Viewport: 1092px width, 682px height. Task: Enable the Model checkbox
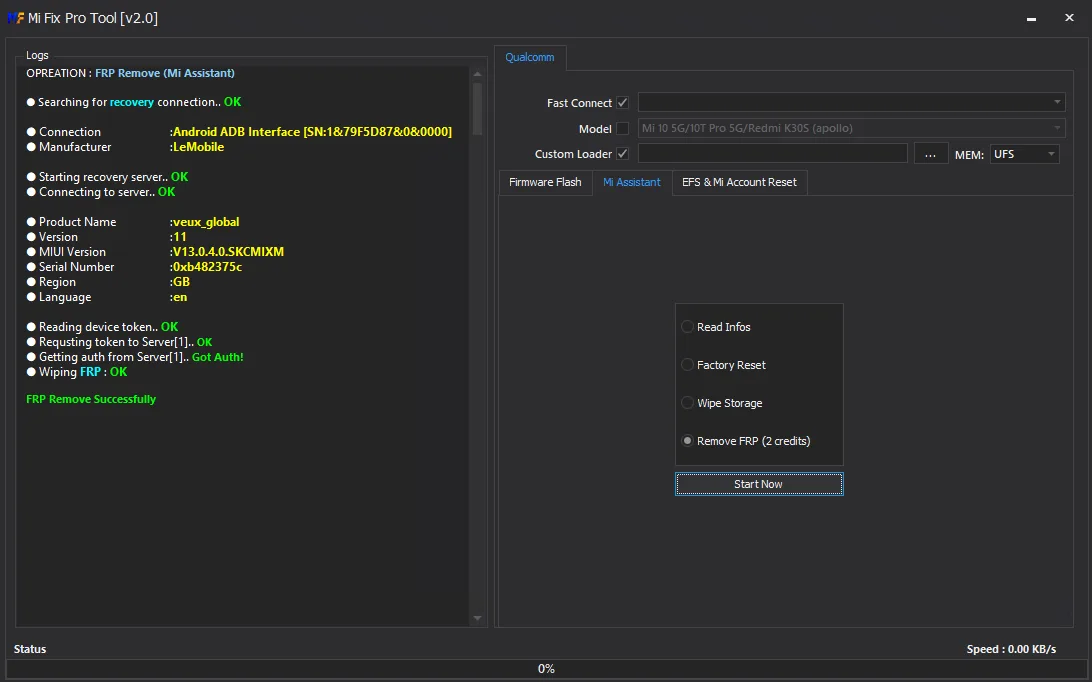tap(623, 128)
